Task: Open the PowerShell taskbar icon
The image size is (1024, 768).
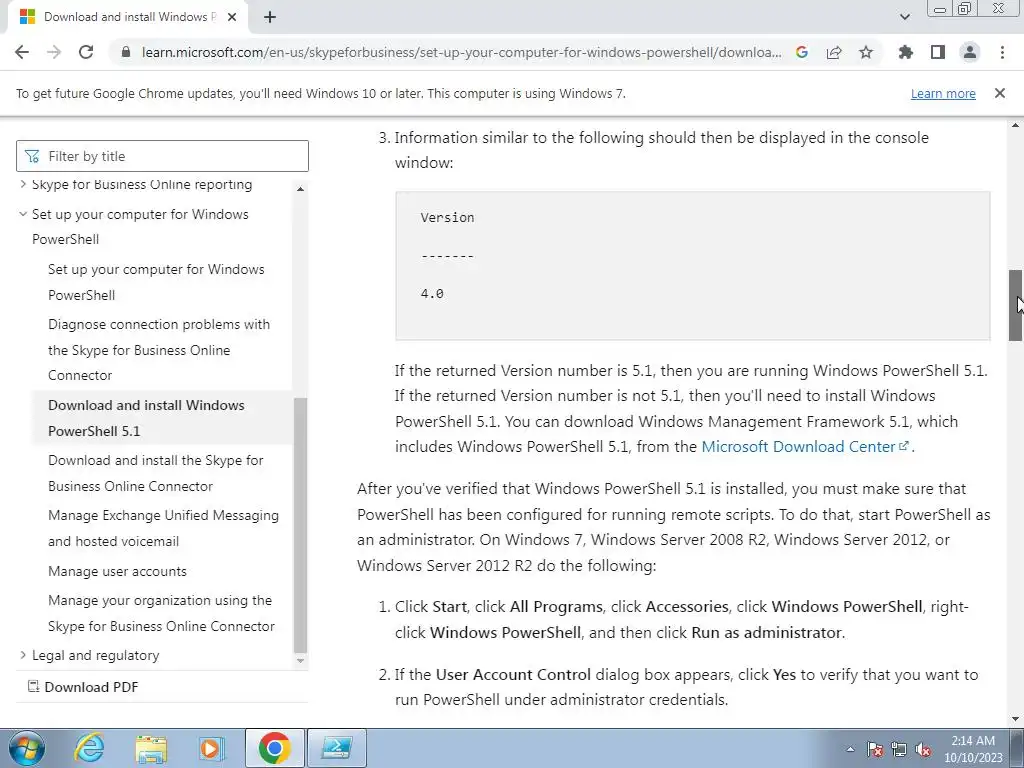Action: click(x=337, y=748)
